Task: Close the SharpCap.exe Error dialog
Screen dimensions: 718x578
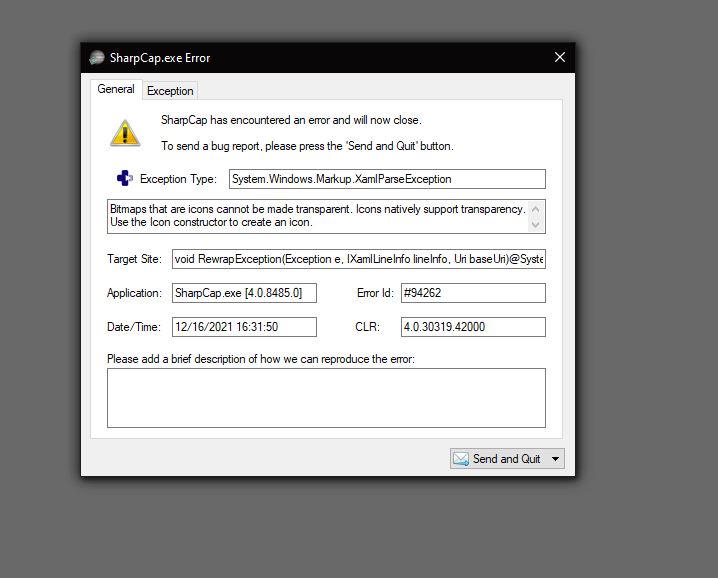Action: click(x=560, y=57)
